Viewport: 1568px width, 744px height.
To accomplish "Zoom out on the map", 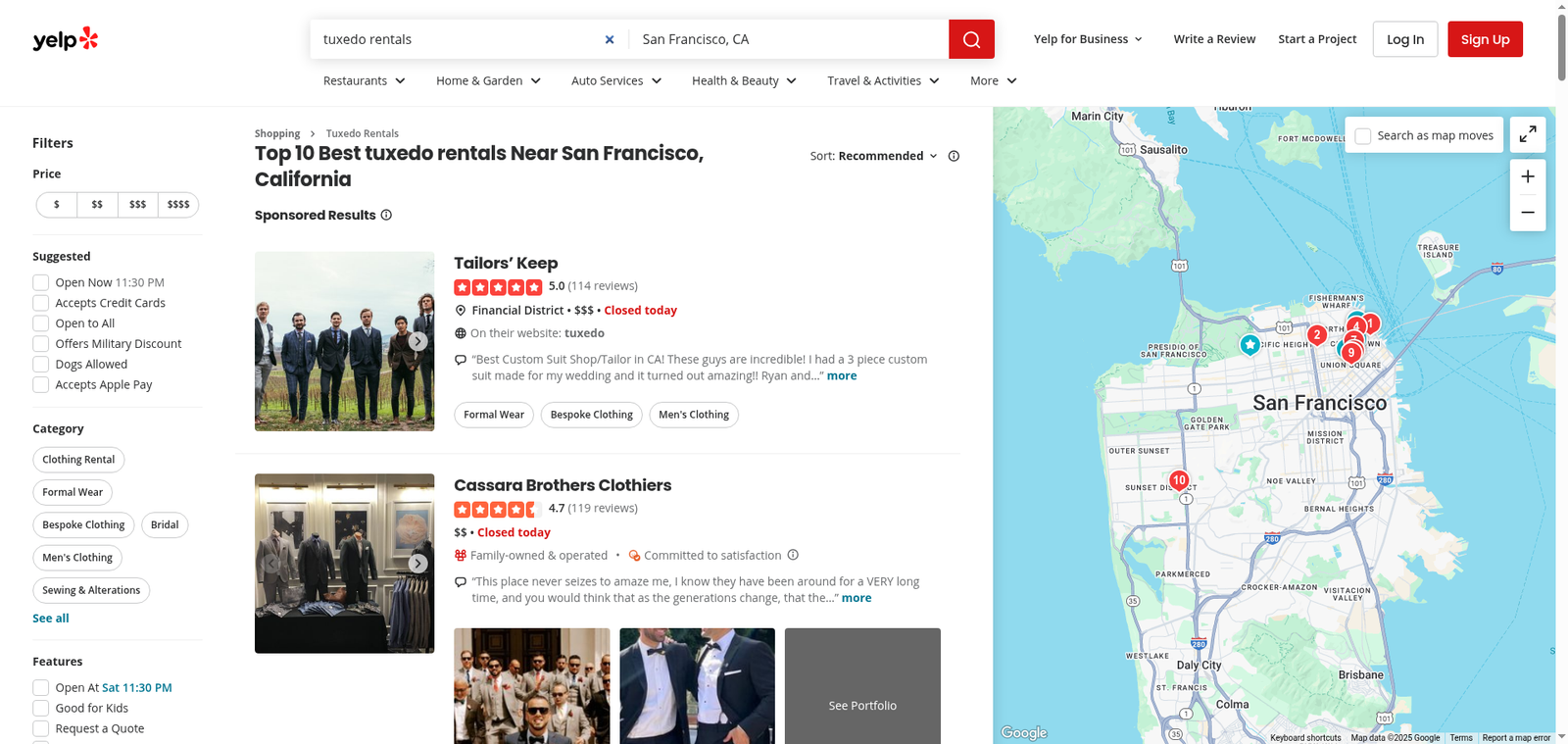I will (x=1528, y=213).
